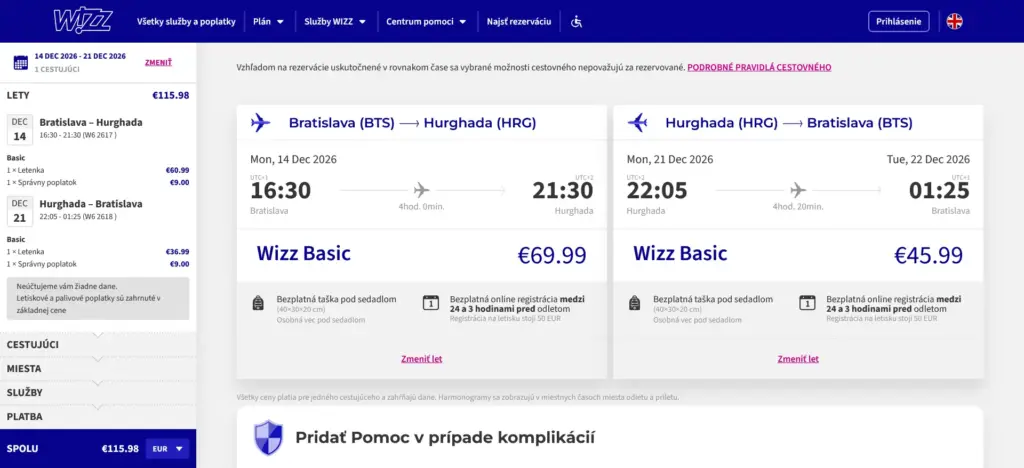
Task: Click the DEC 21 date badge in sidebar
Action: coord(20,211)
